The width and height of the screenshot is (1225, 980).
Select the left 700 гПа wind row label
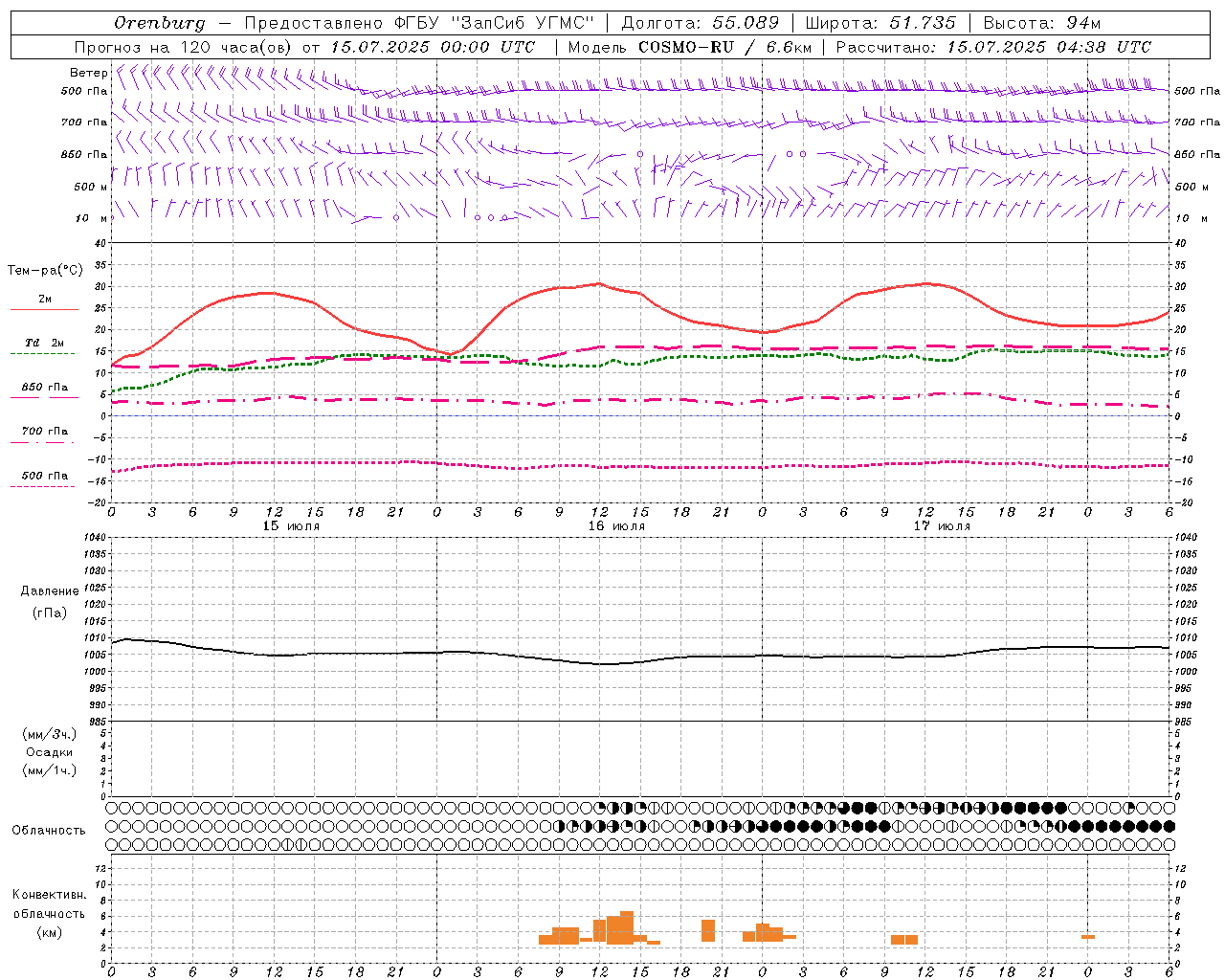tap(84, 122)
